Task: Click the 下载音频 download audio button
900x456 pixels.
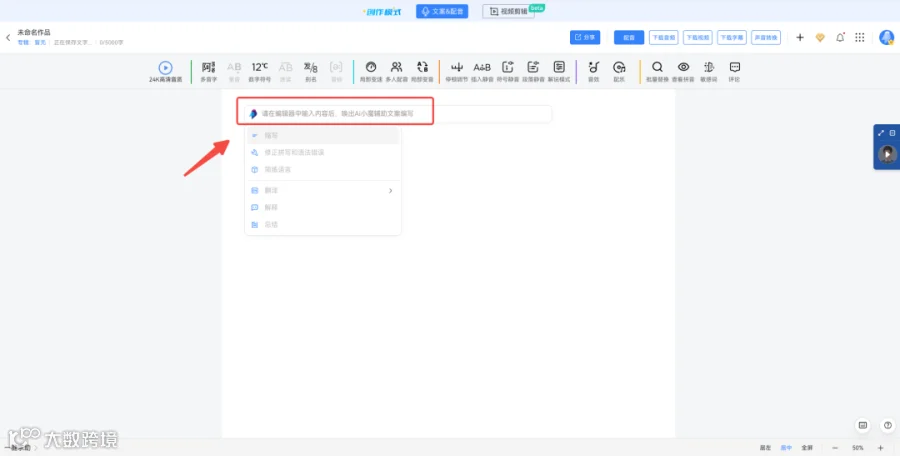Action: point(664,37)
